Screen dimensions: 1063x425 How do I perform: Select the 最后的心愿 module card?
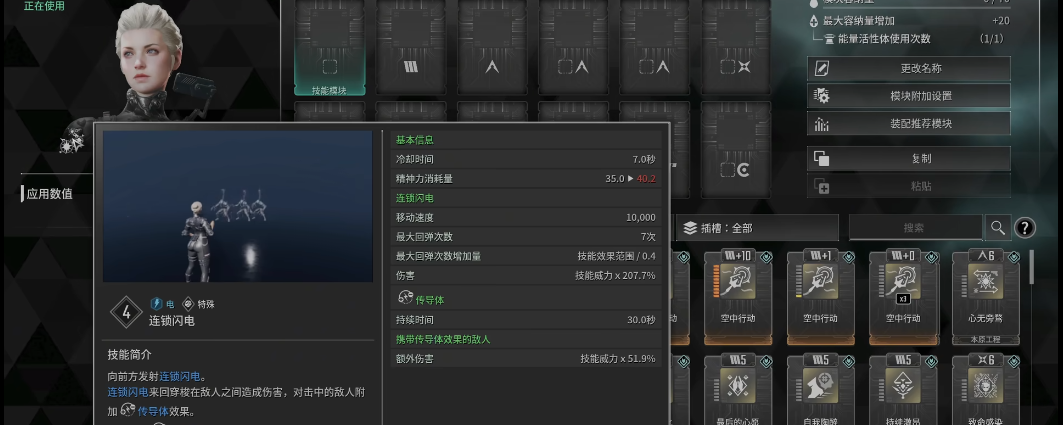pyautogui.click(x=738, y=390)
